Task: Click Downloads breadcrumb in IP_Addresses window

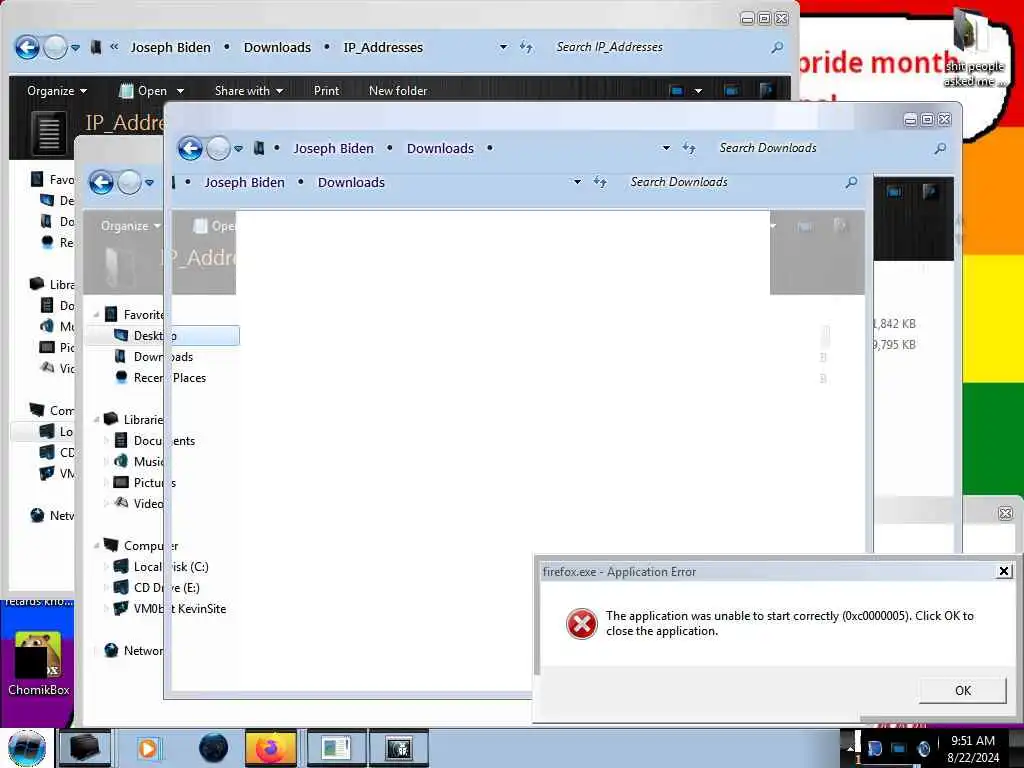Action: 278,48
